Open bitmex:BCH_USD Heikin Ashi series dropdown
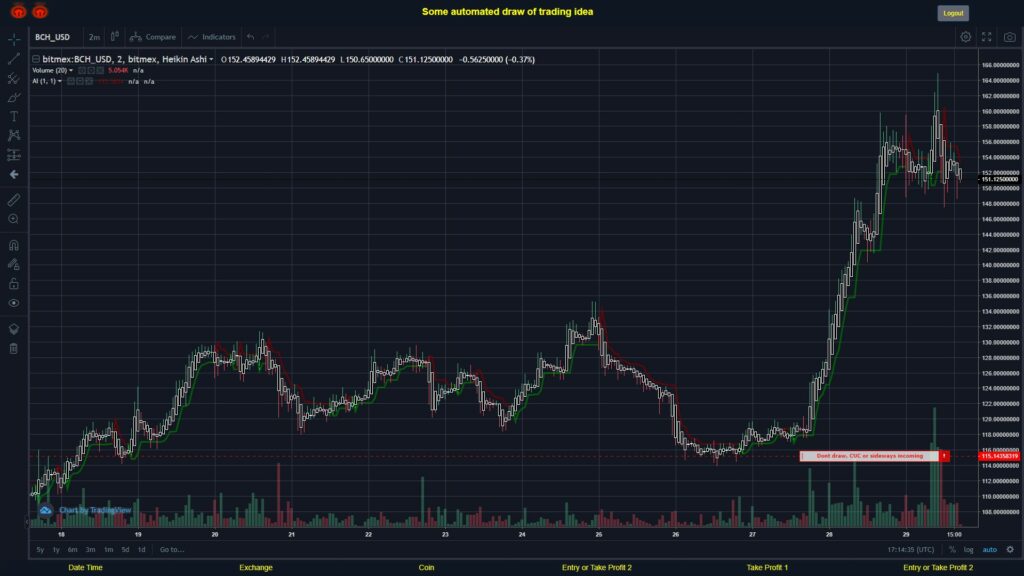The image size is (1024, 576). tap(211, 59)
